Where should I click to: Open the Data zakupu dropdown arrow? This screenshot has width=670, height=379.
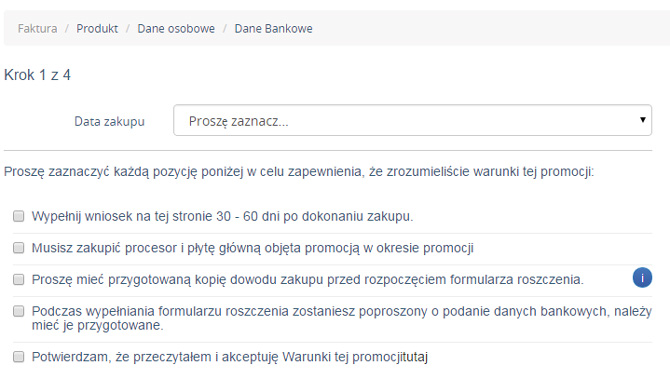pos(642,120)
